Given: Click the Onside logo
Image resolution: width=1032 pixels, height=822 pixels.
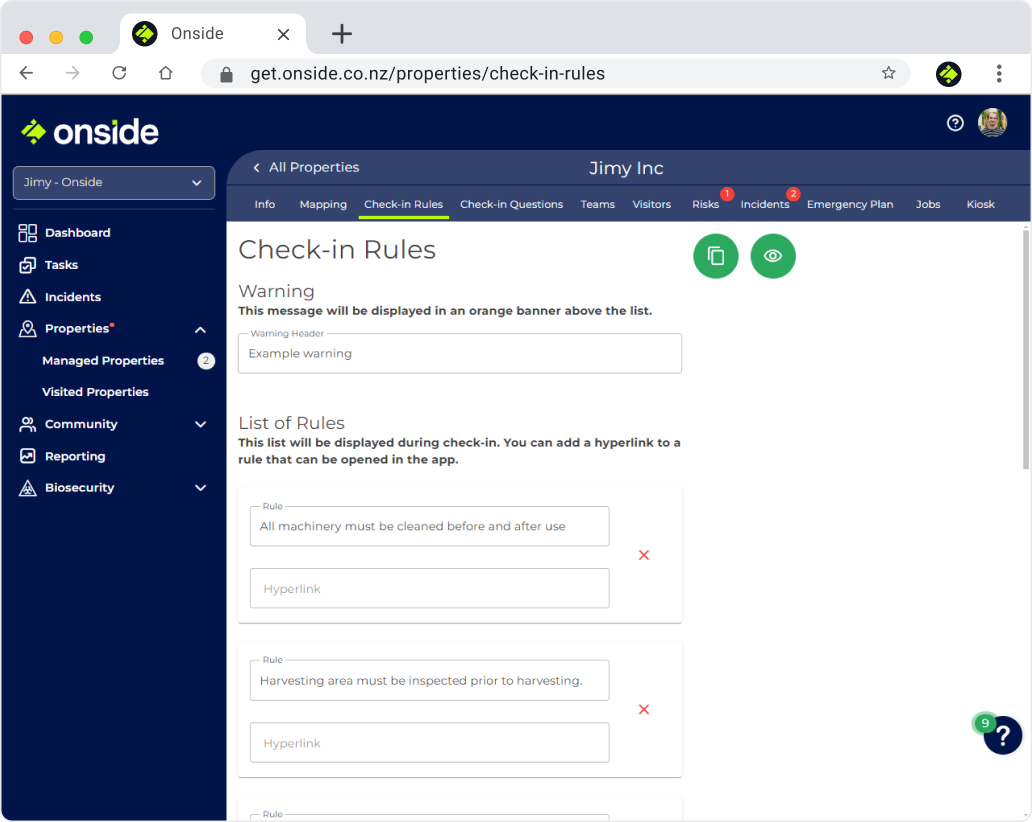Looking at the screenshot, I should coord(88,131).
